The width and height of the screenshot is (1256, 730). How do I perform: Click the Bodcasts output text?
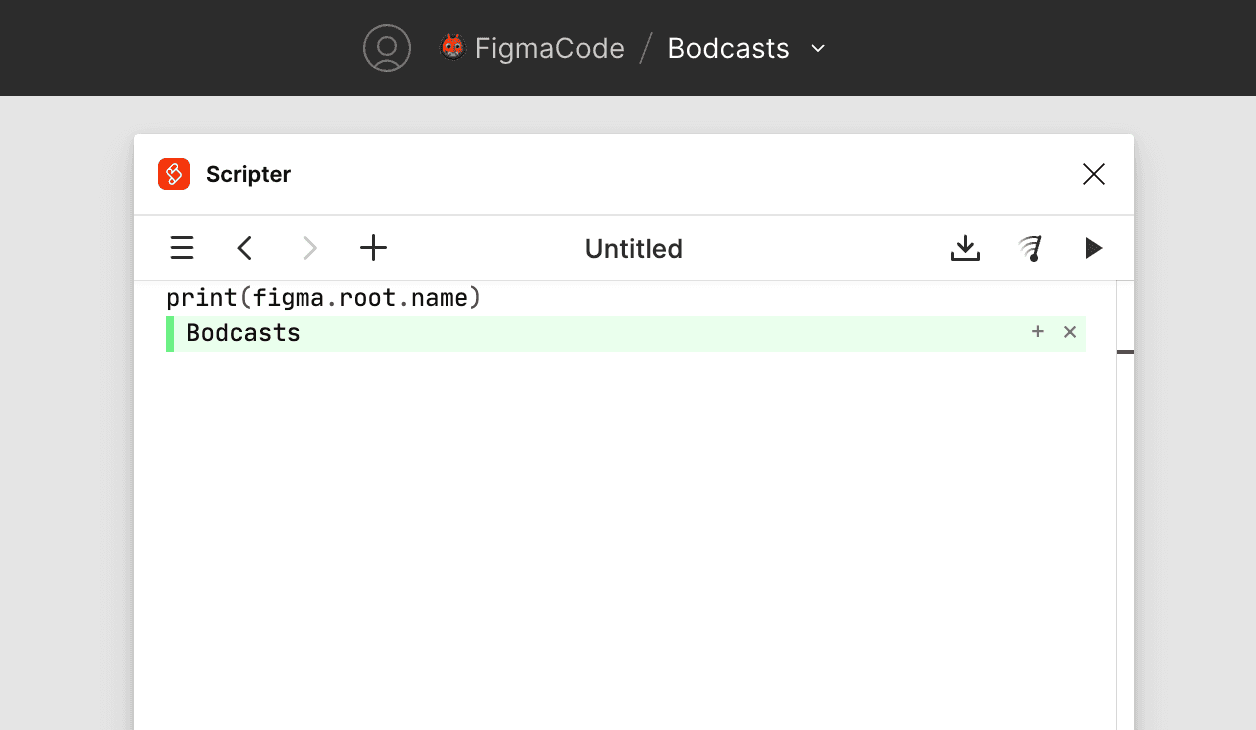coord(243,333)
